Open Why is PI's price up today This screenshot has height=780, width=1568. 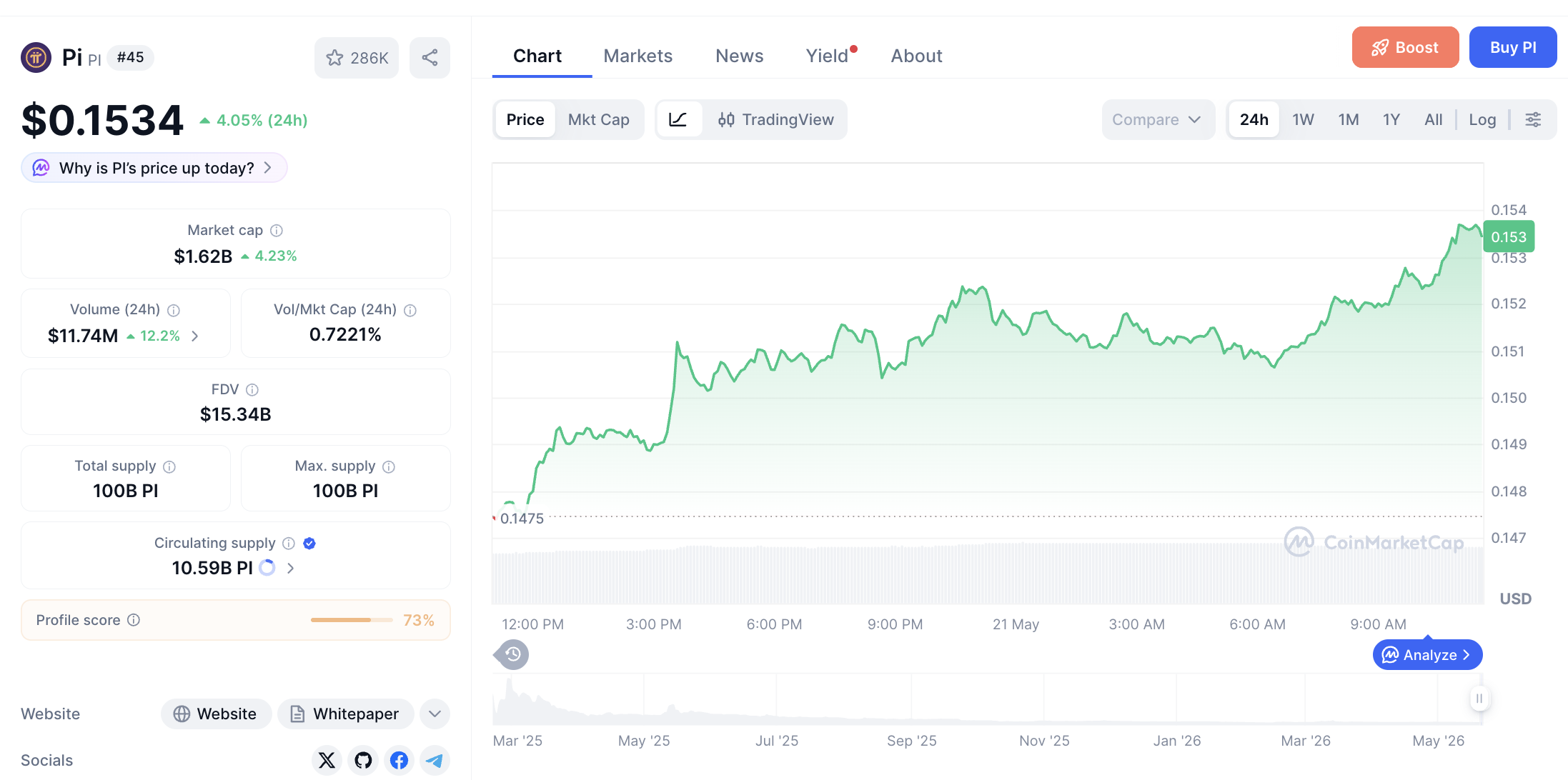154,168
